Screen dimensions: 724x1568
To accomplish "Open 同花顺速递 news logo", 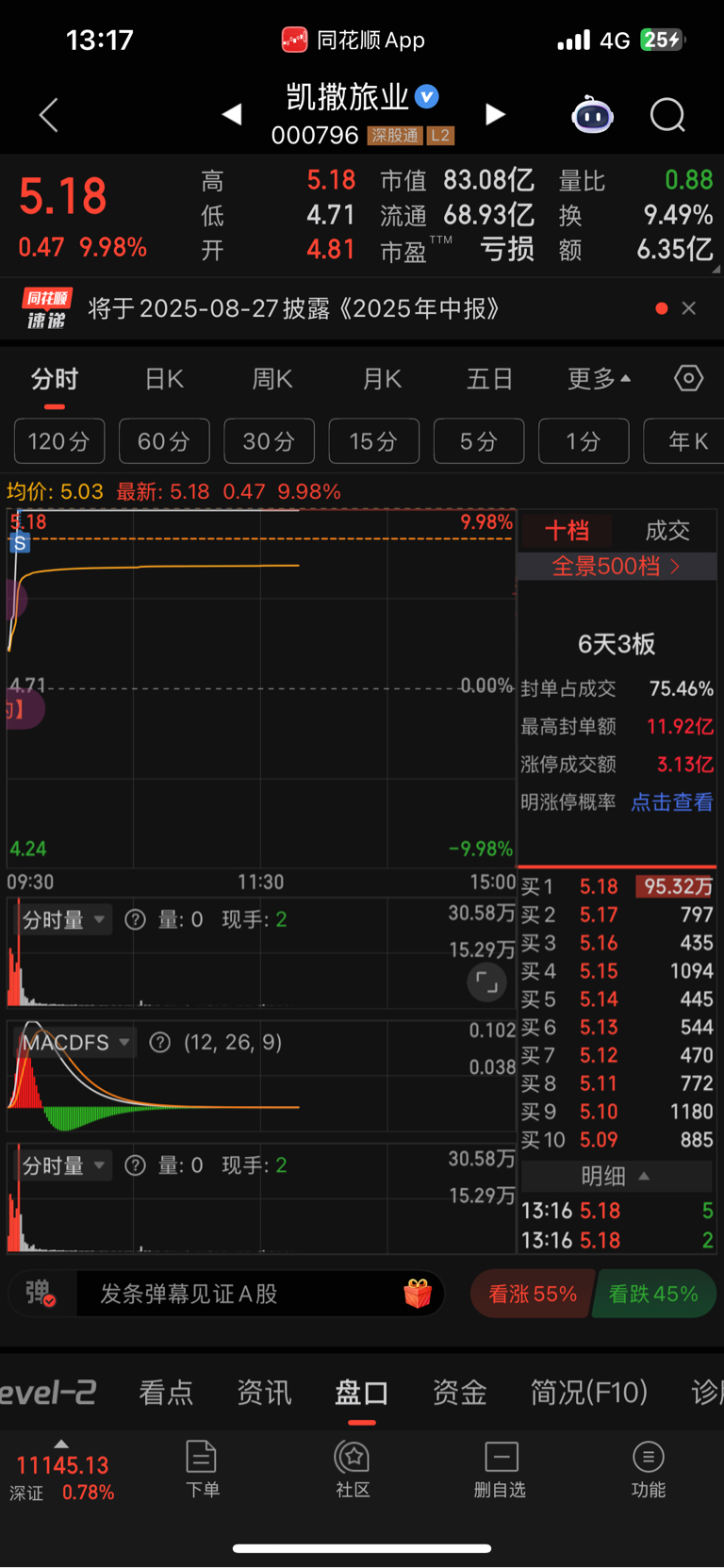I will (x=47, y=309).
